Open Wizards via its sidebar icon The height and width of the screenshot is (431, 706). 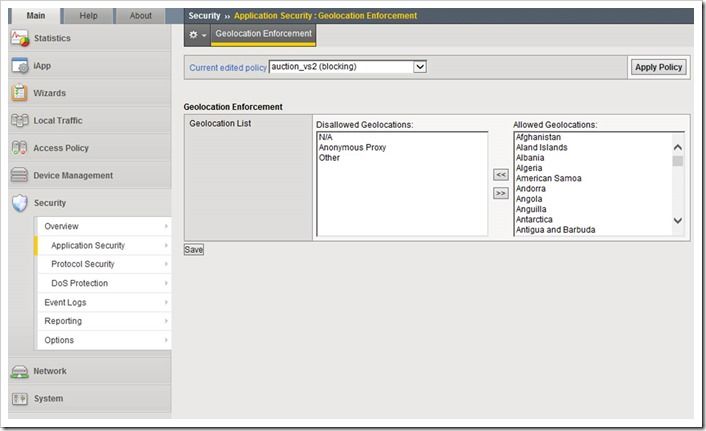(x=20, y=93)
